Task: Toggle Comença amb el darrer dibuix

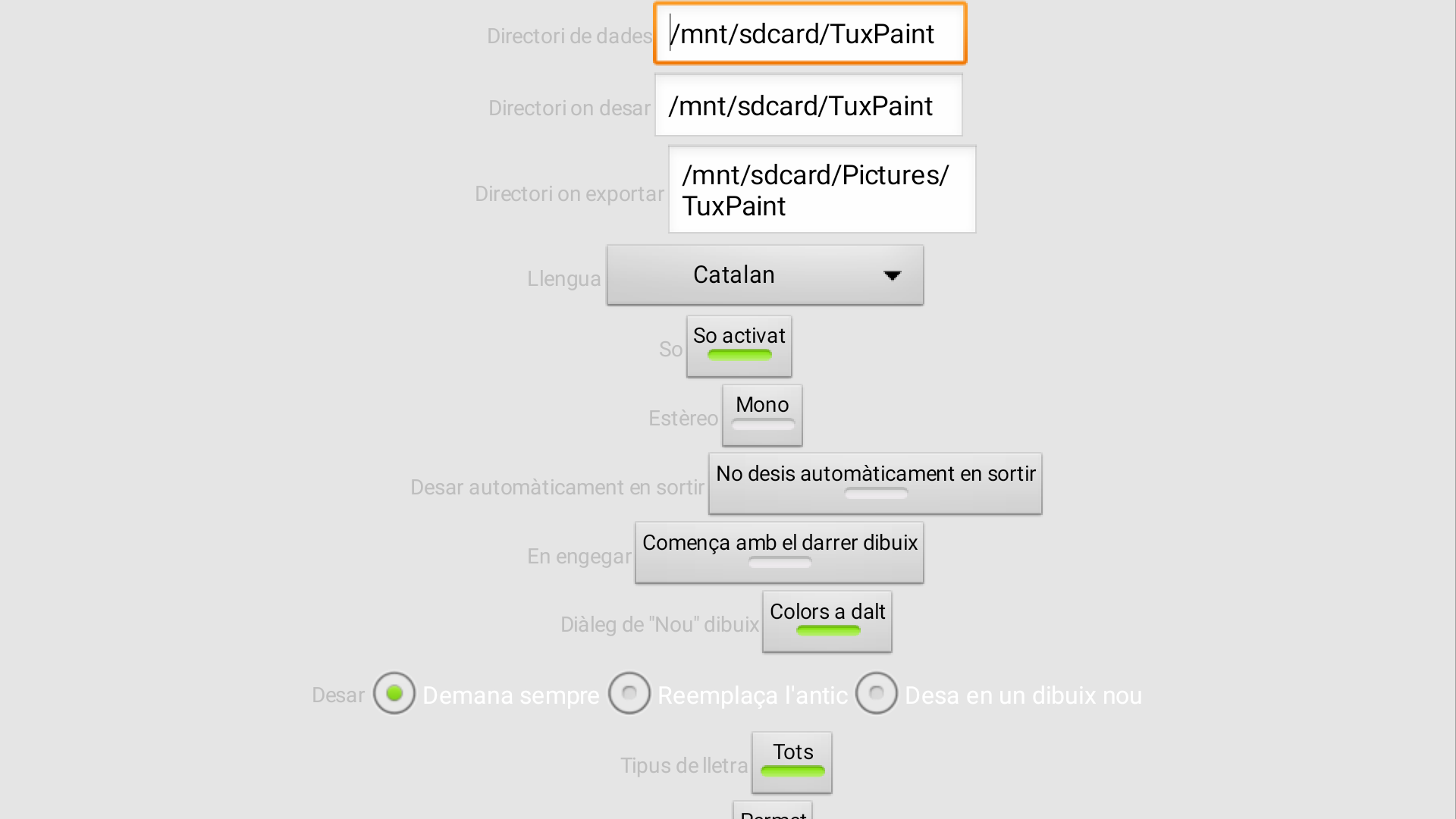Action: pos(779,552)
